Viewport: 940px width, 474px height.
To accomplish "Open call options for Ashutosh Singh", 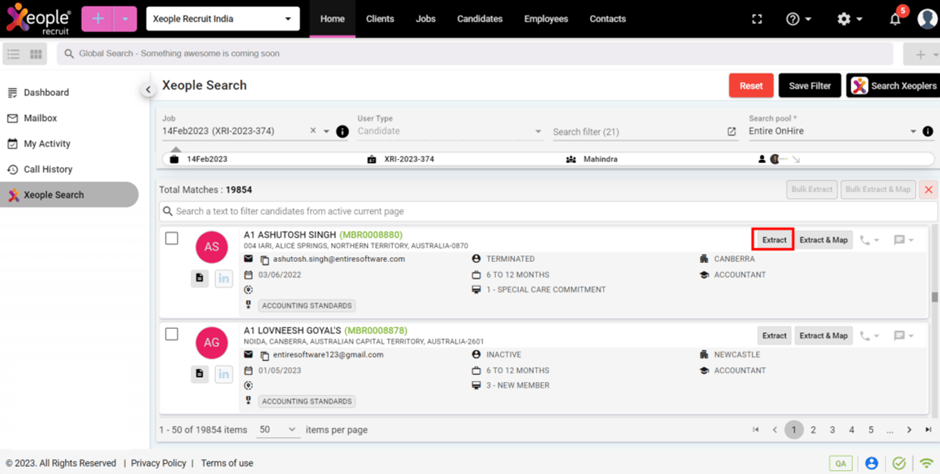I will tap(869, 240).
